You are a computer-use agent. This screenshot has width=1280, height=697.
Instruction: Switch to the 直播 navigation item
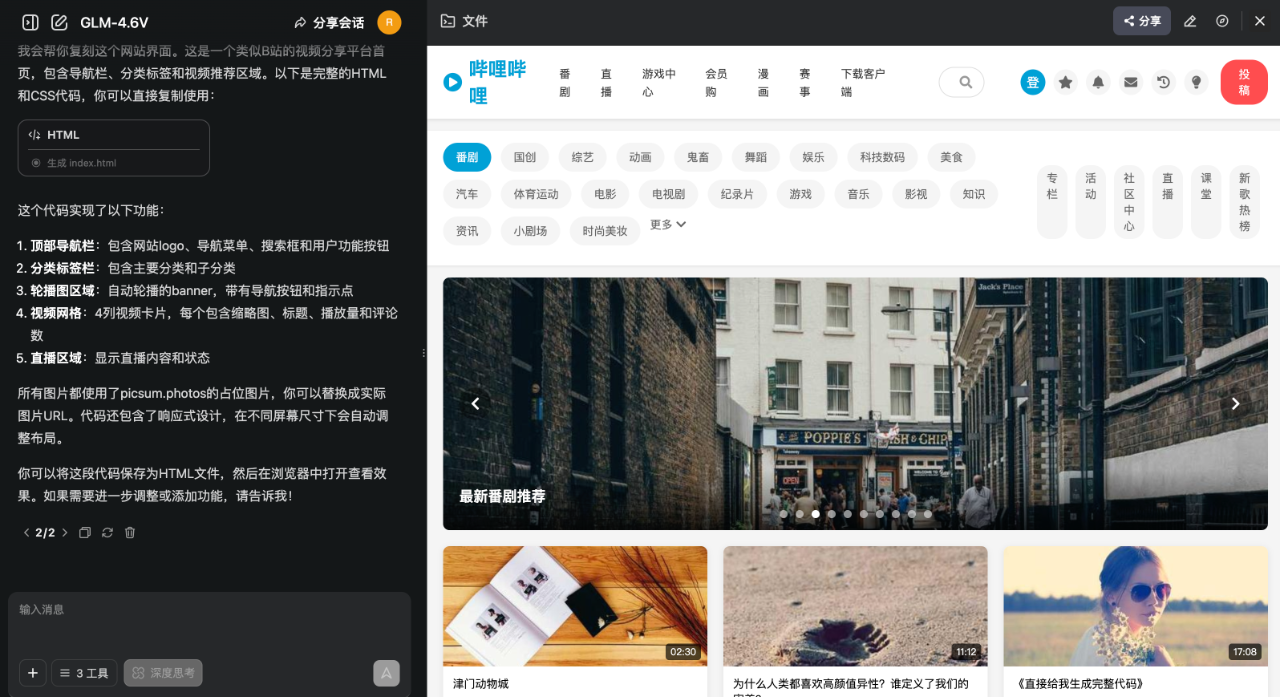(x=605, y=82)
